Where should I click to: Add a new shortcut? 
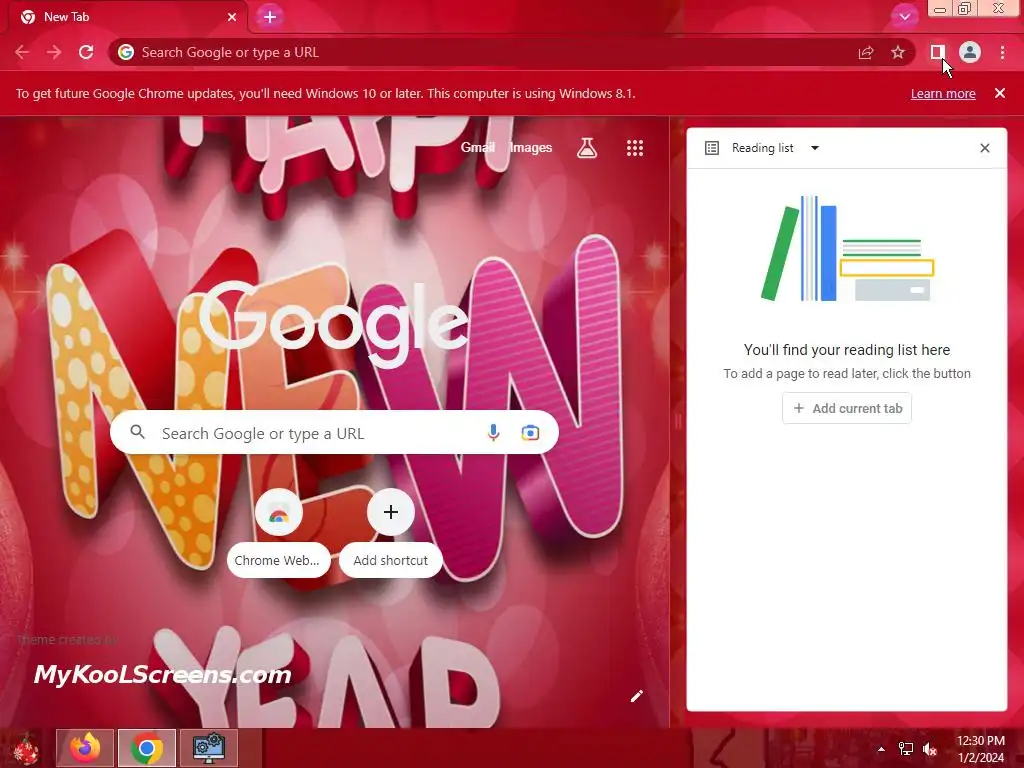(x=391, y=533)
